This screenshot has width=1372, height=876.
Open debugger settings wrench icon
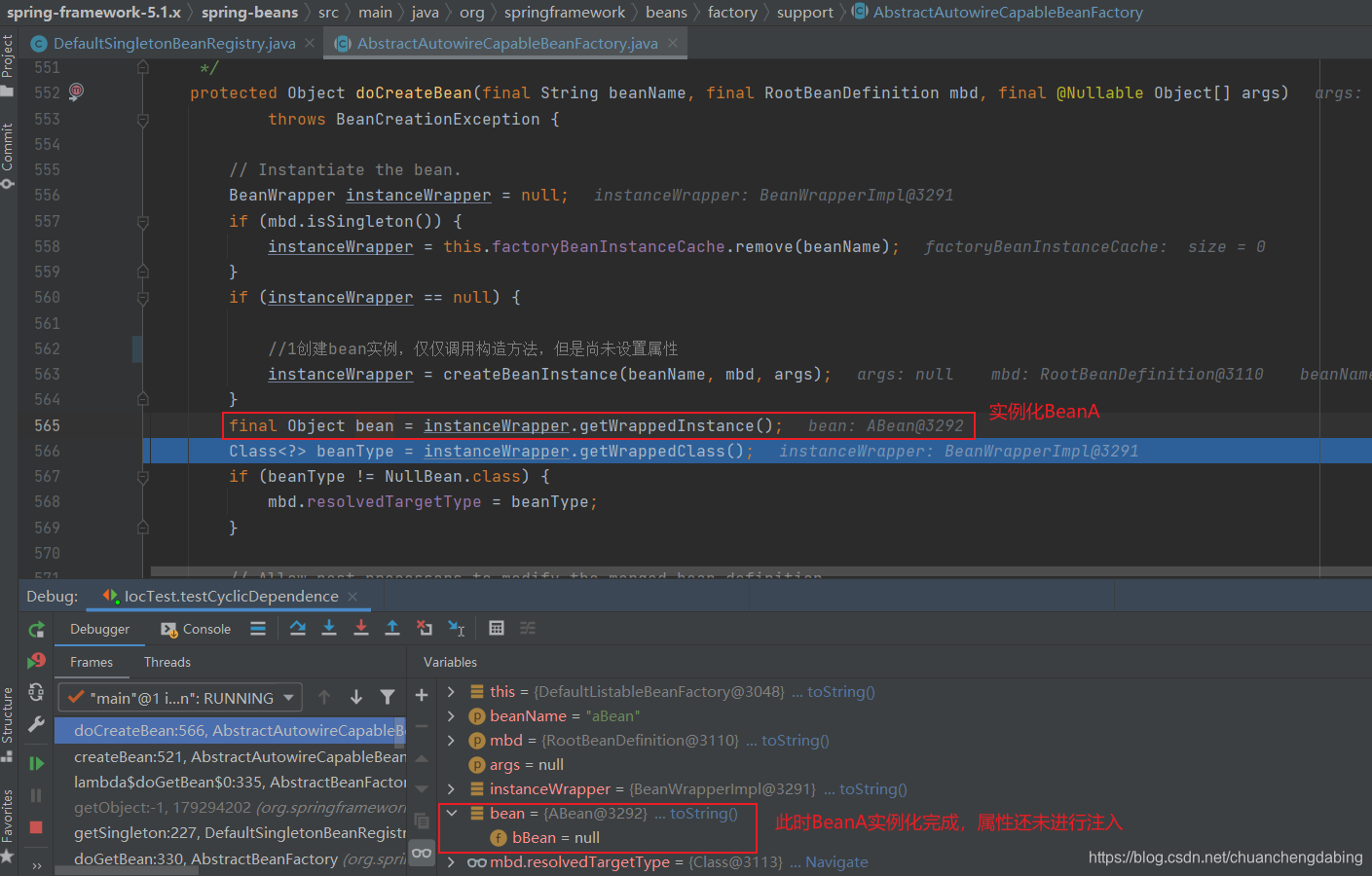pyautogui.click(x=36, y=724)
